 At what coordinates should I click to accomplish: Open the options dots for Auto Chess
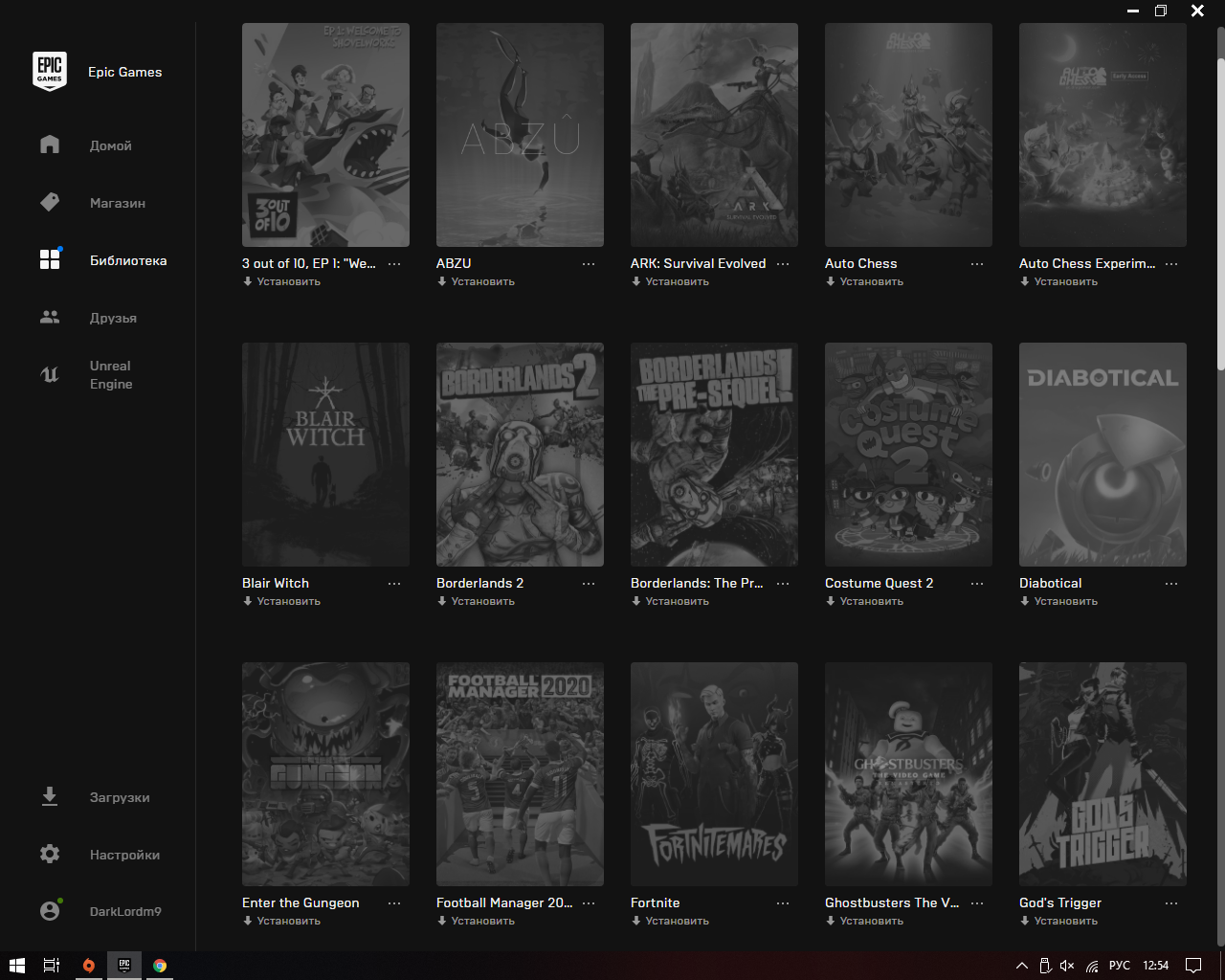977,264
